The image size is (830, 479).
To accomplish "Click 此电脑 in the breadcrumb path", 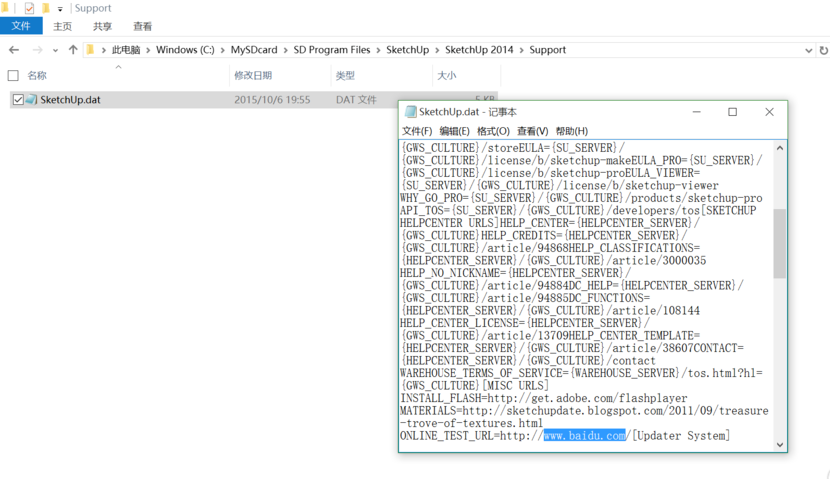I will [x=126, y=50].
